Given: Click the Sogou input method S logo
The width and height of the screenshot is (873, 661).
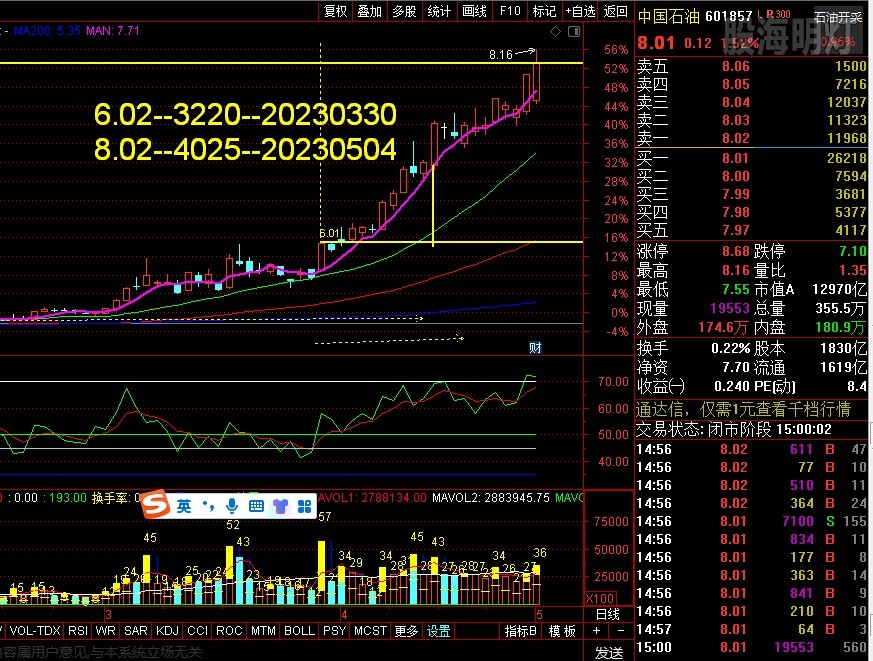Looking at the screenshot, I should click(x=155, y=504).
